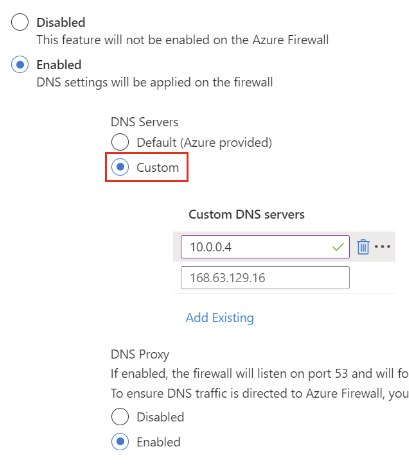
Task: Select Enabled DNS settings radio button
Action: click(20, 64)
